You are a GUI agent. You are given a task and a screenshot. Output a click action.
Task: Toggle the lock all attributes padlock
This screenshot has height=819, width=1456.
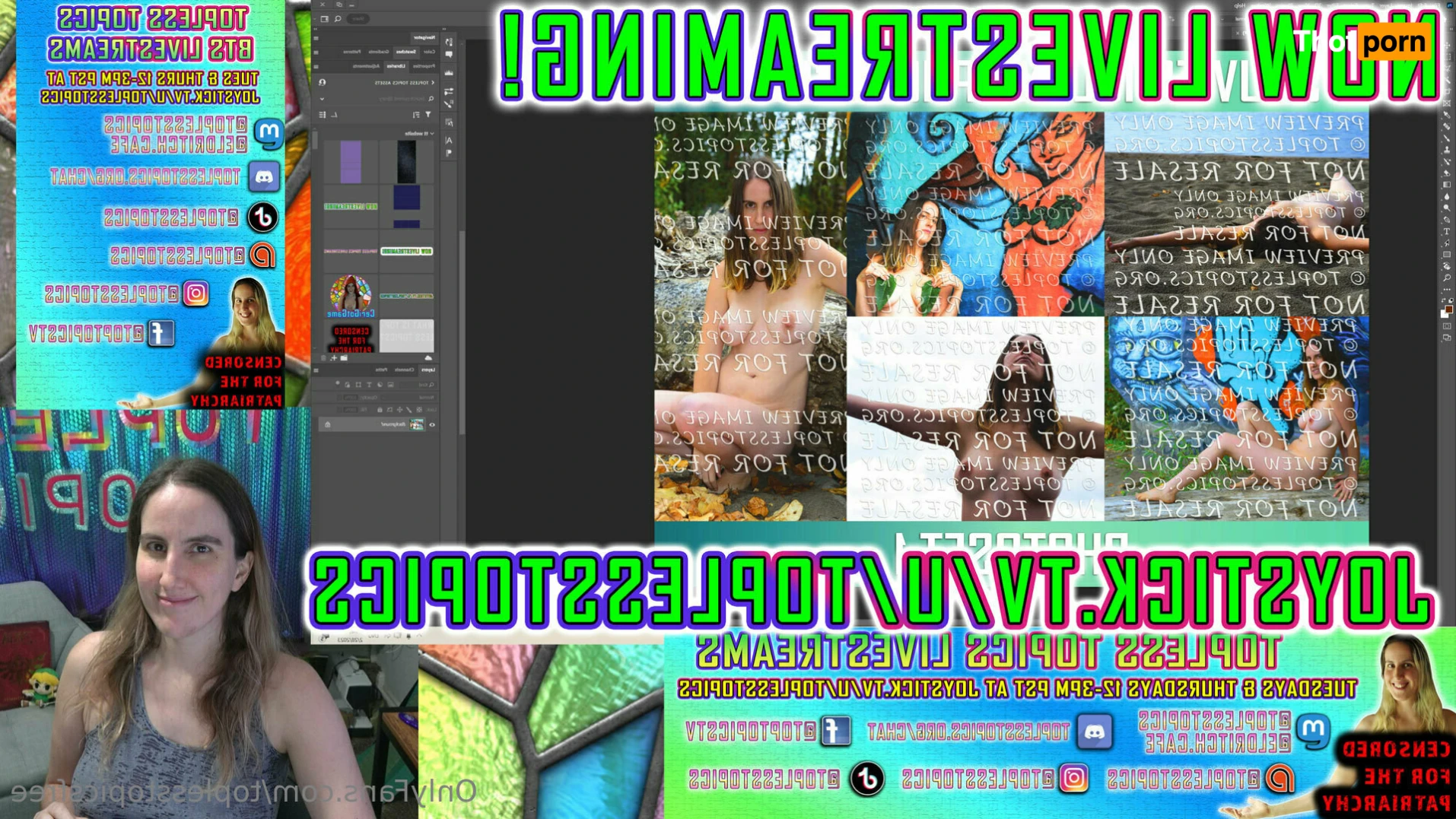click(380, 410)
